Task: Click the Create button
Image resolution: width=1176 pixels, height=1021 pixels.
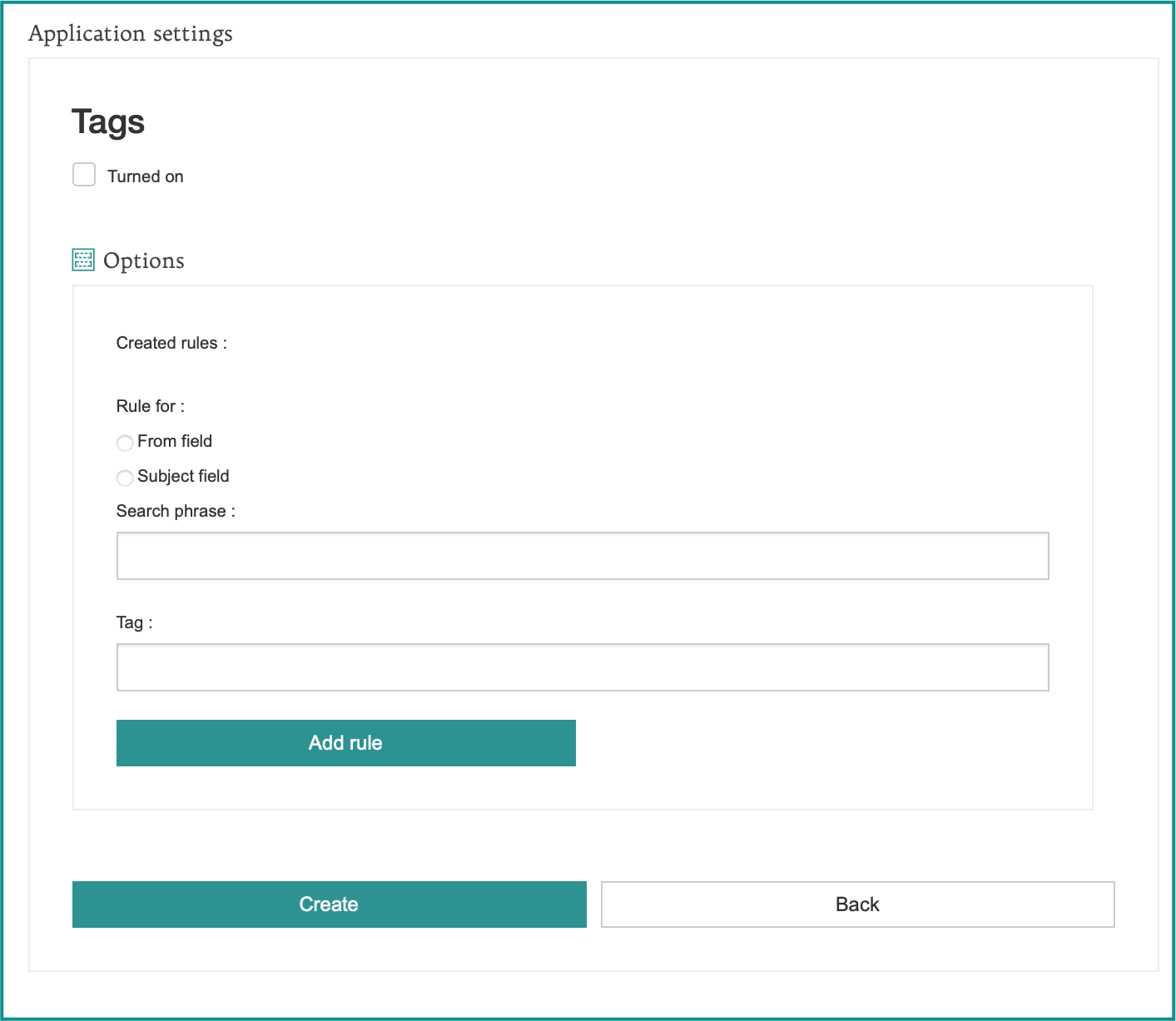Action: [x=329, y=904]
